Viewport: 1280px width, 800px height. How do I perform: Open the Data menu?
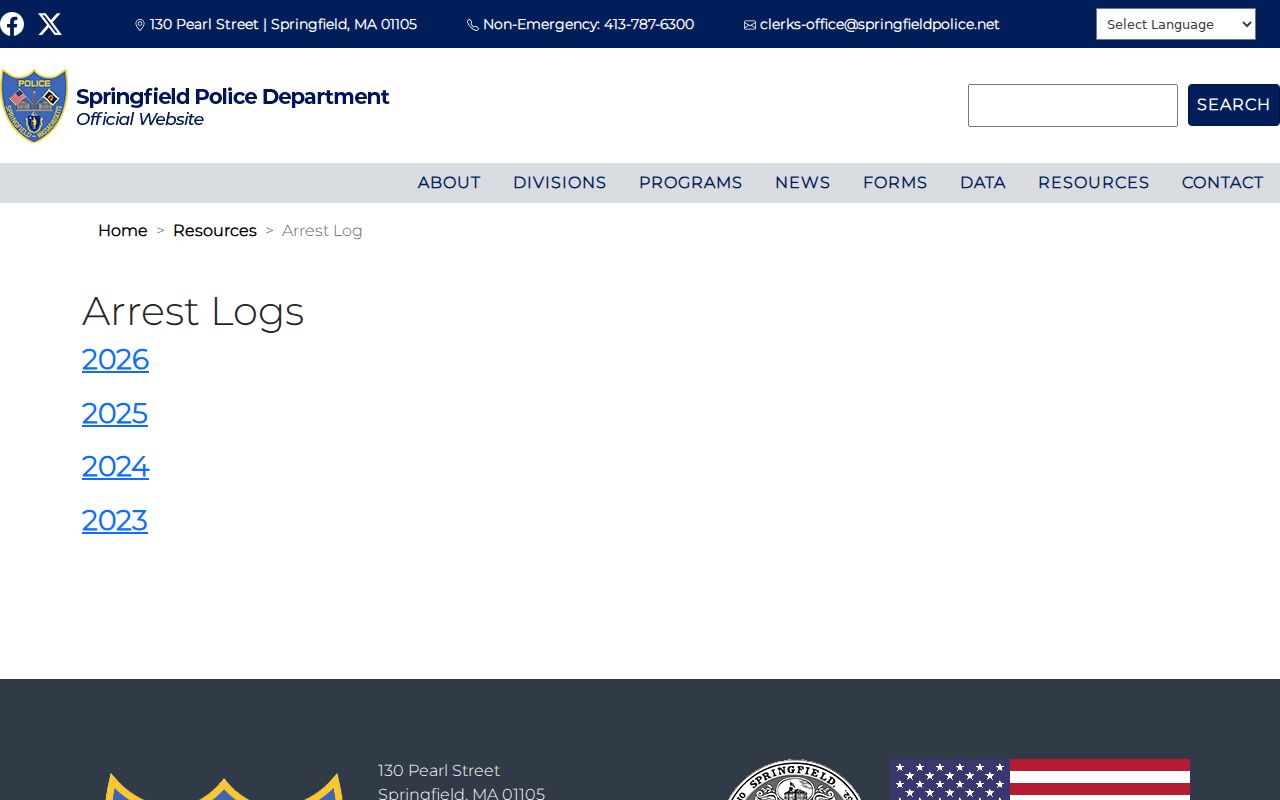[x=983, y=183]
